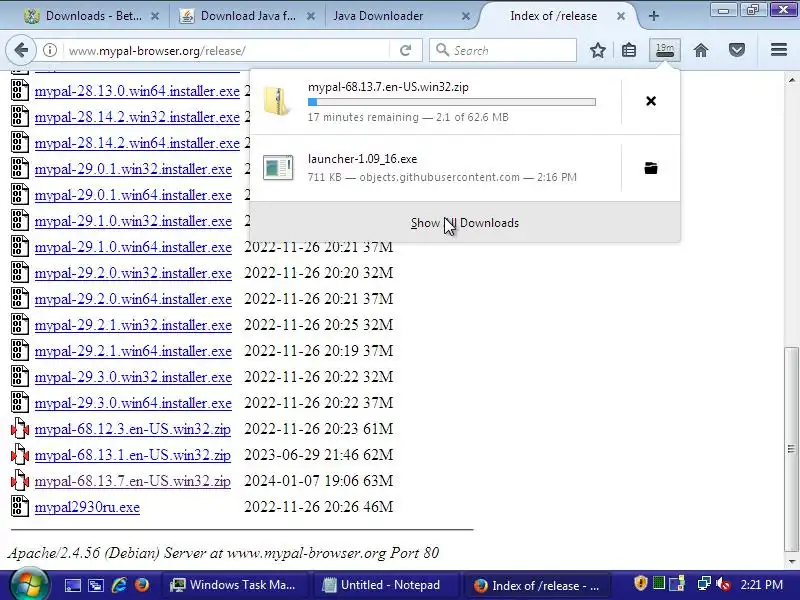Click file icon beside mypal2930ru.exe
The height and width of the screenshot is (600, 800).
pyautogui.click(x=20, y=507)
